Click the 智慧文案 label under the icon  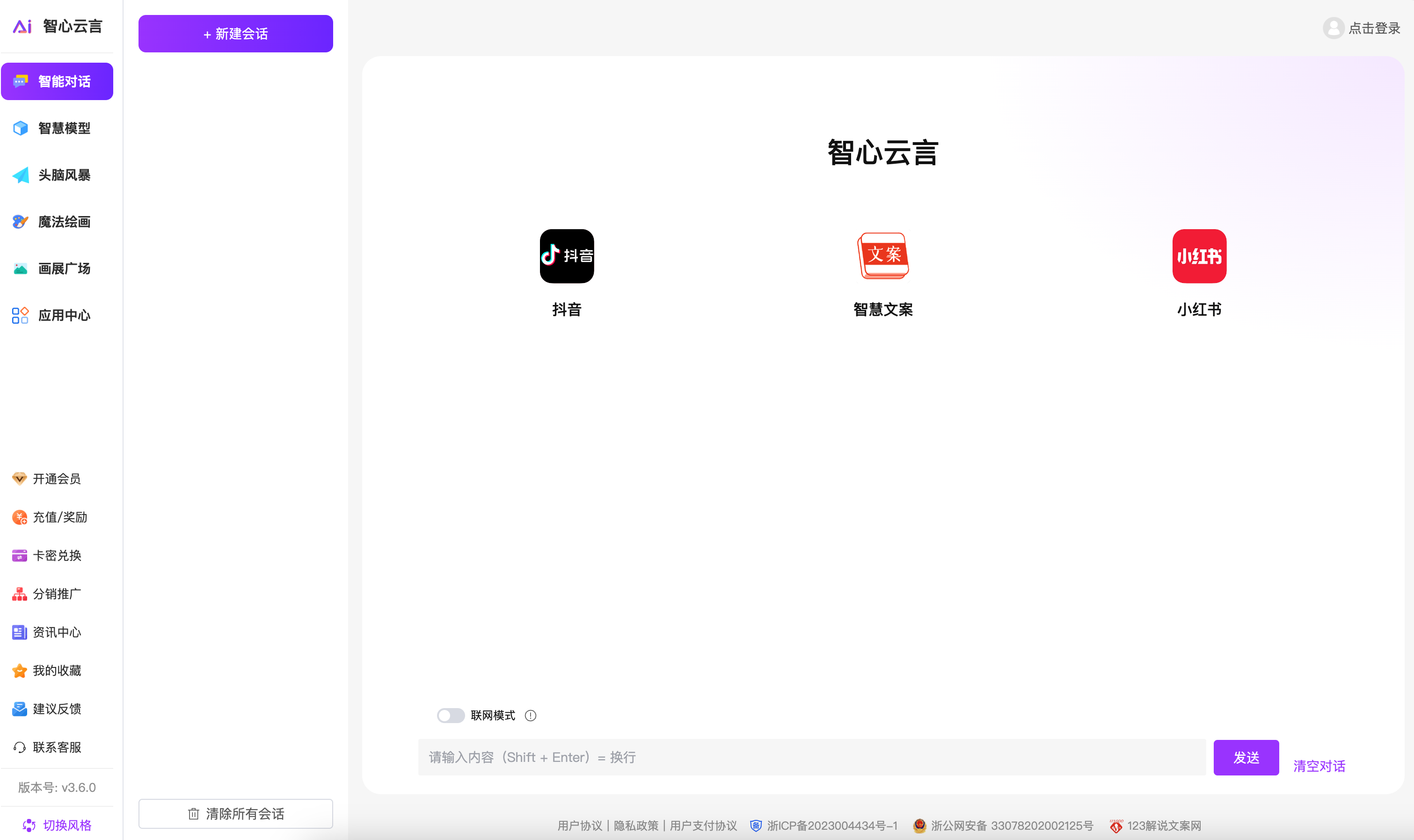coord(883,309)
